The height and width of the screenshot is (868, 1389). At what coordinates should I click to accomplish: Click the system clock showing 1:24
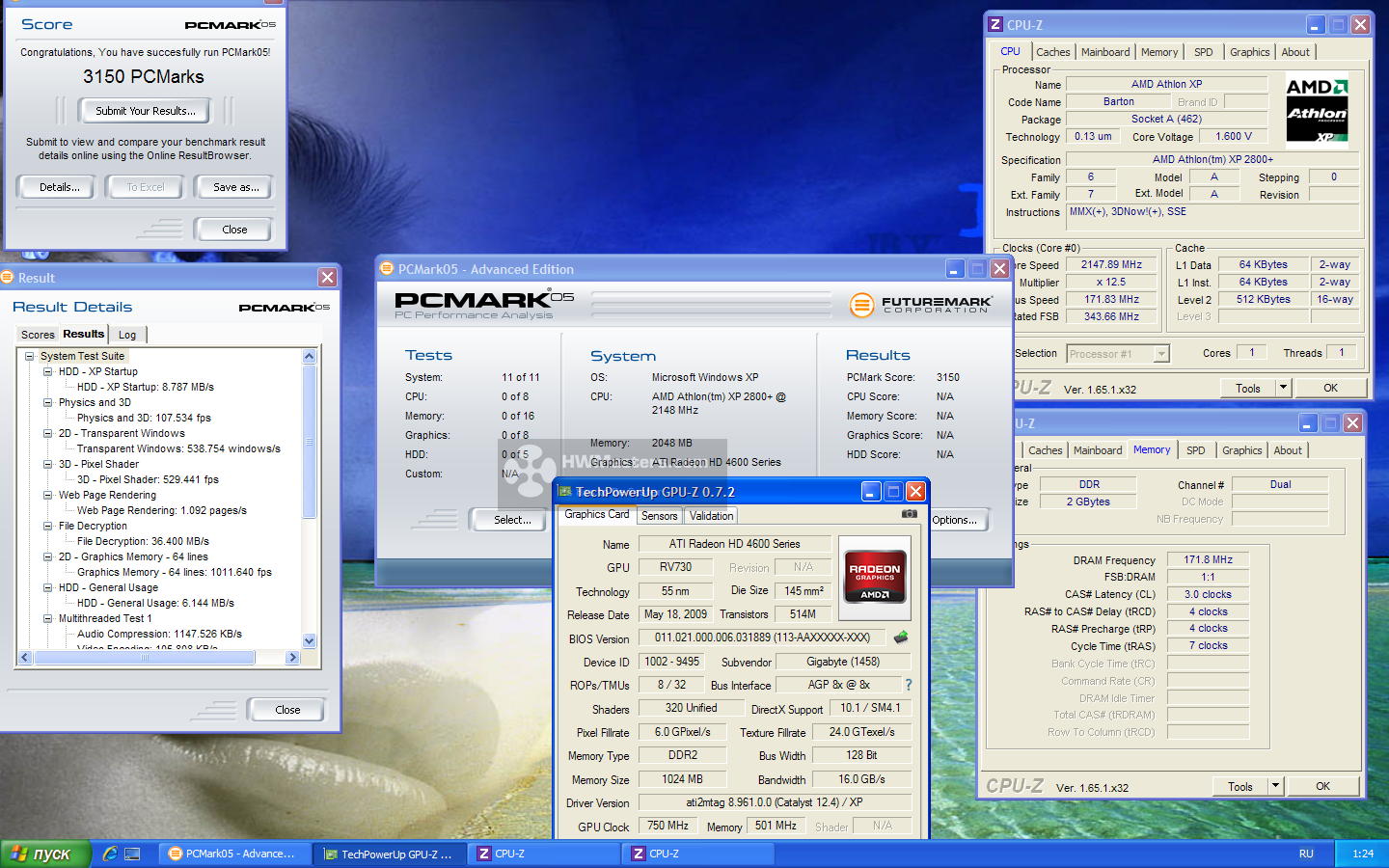point(1363,854)
